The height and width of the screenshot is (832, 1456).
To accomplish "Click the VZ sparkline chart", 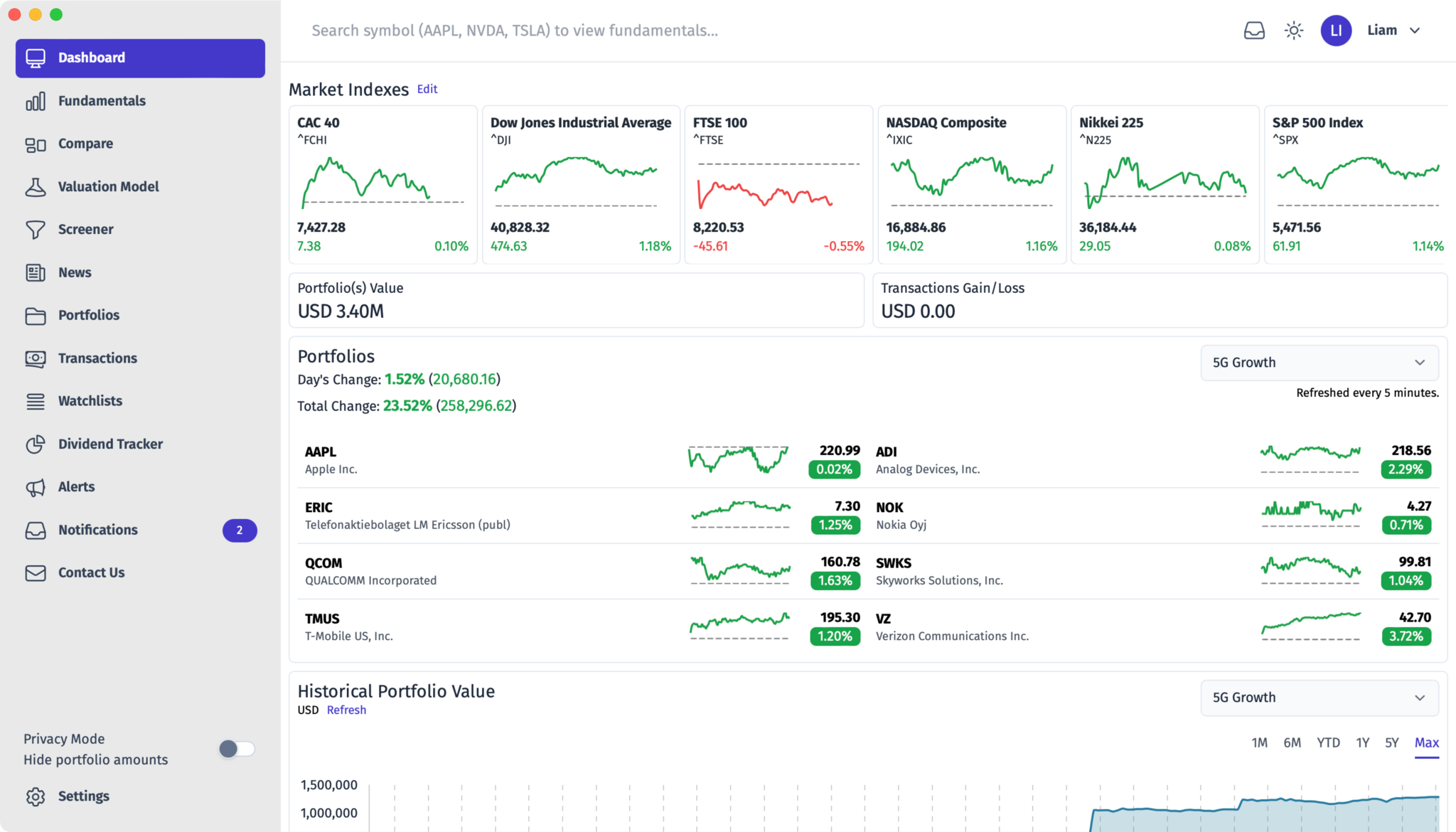I will point(1311,626).
